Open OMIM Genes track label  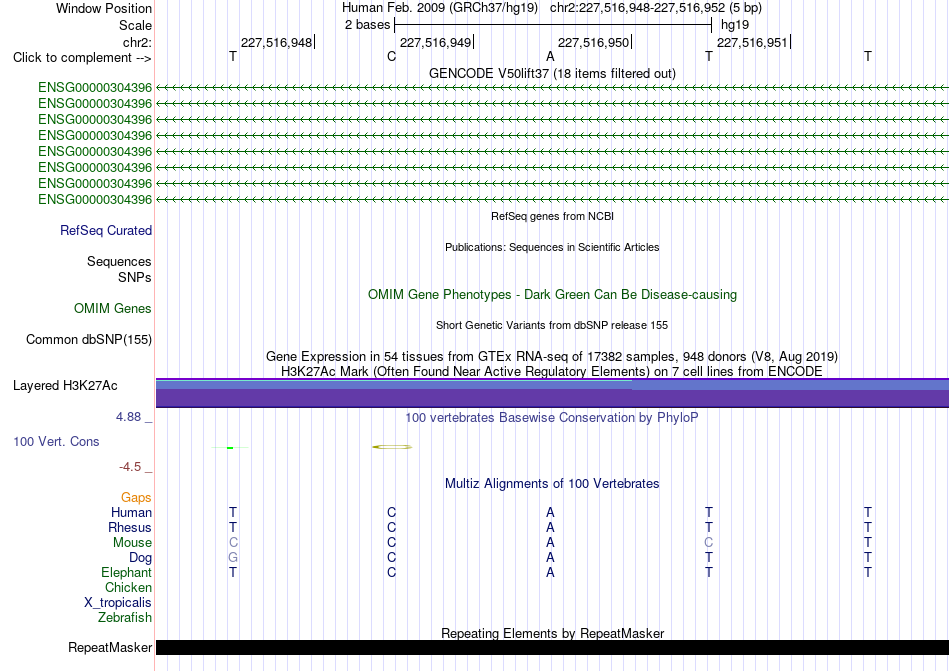(113, 308)
